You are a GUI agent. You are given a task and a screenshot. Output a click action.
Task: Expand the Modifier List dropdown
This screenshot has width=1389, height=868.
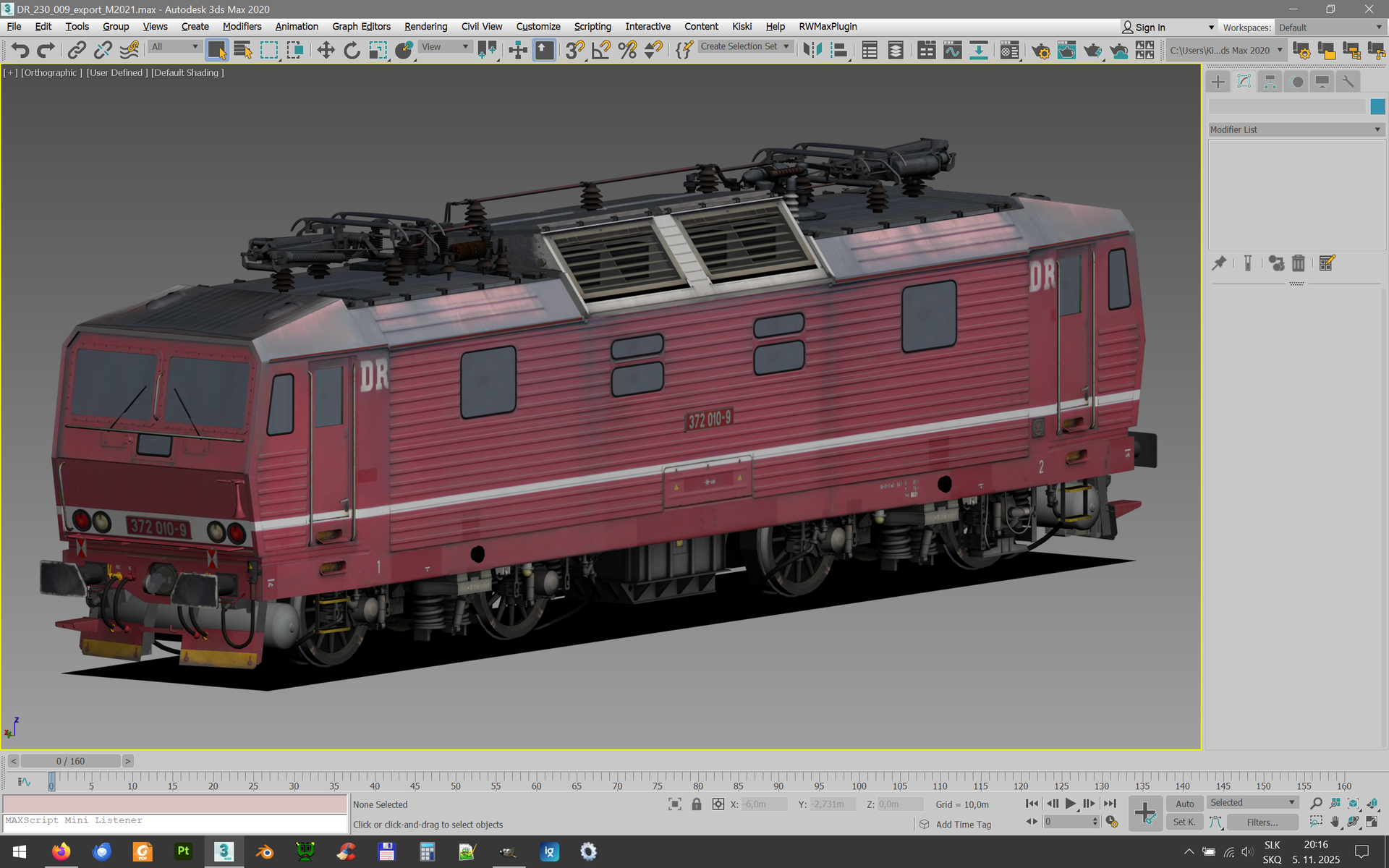coord(1296,129)
